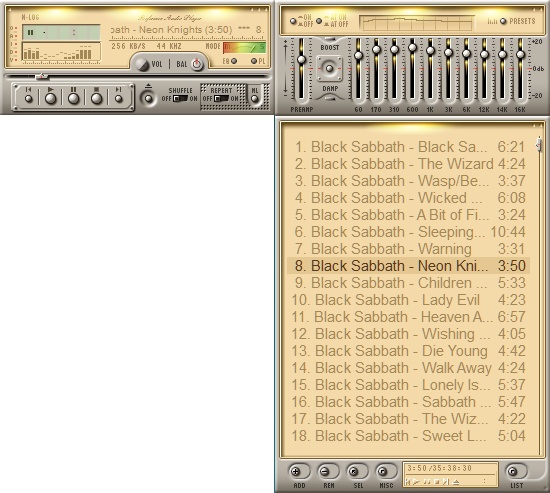
Task: Select track 13 'Black Sabbath - Die Young'
Action: point(409,351)
